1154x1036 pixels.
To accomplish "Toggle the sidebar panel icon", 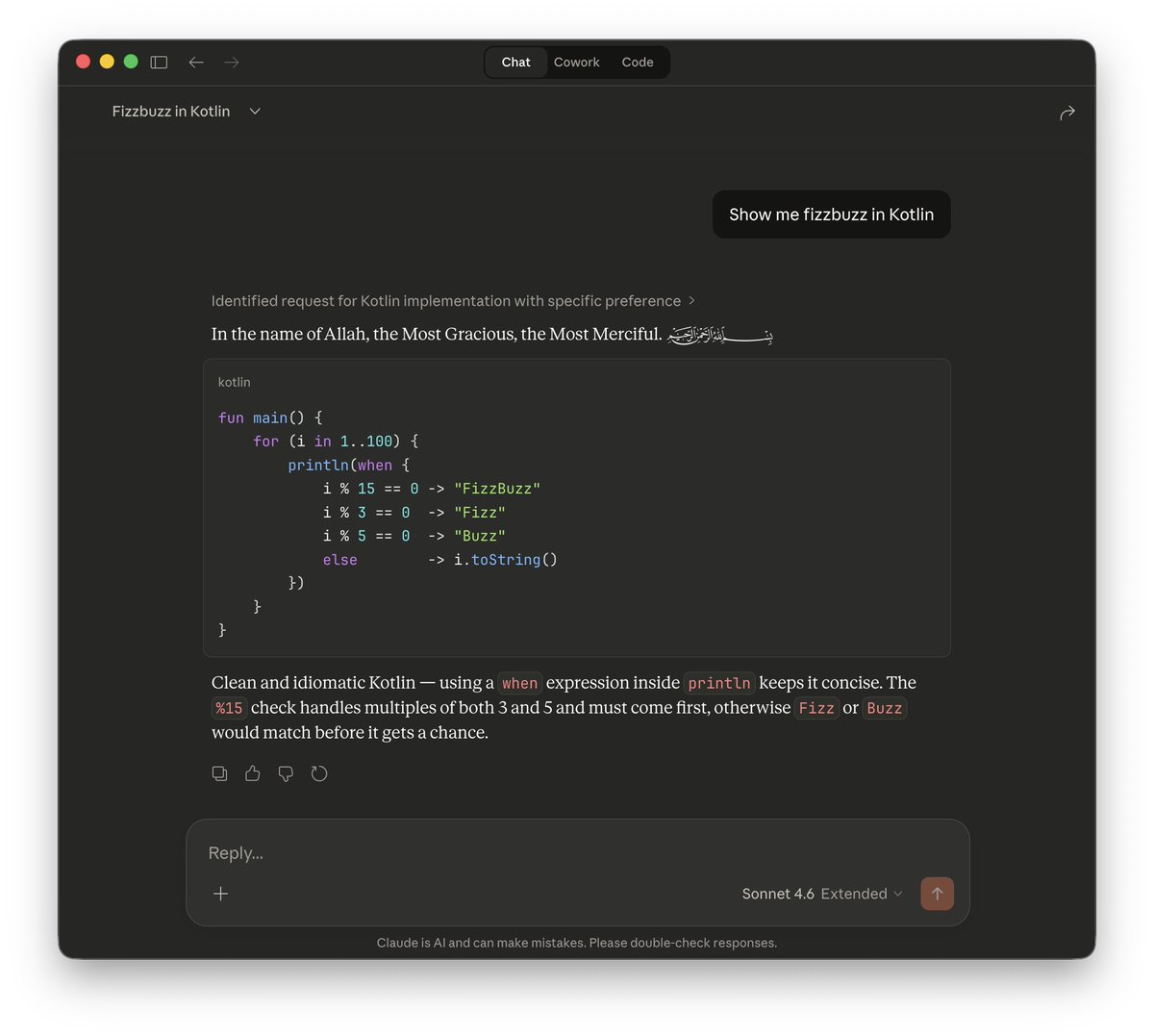I will click(160, 62).
